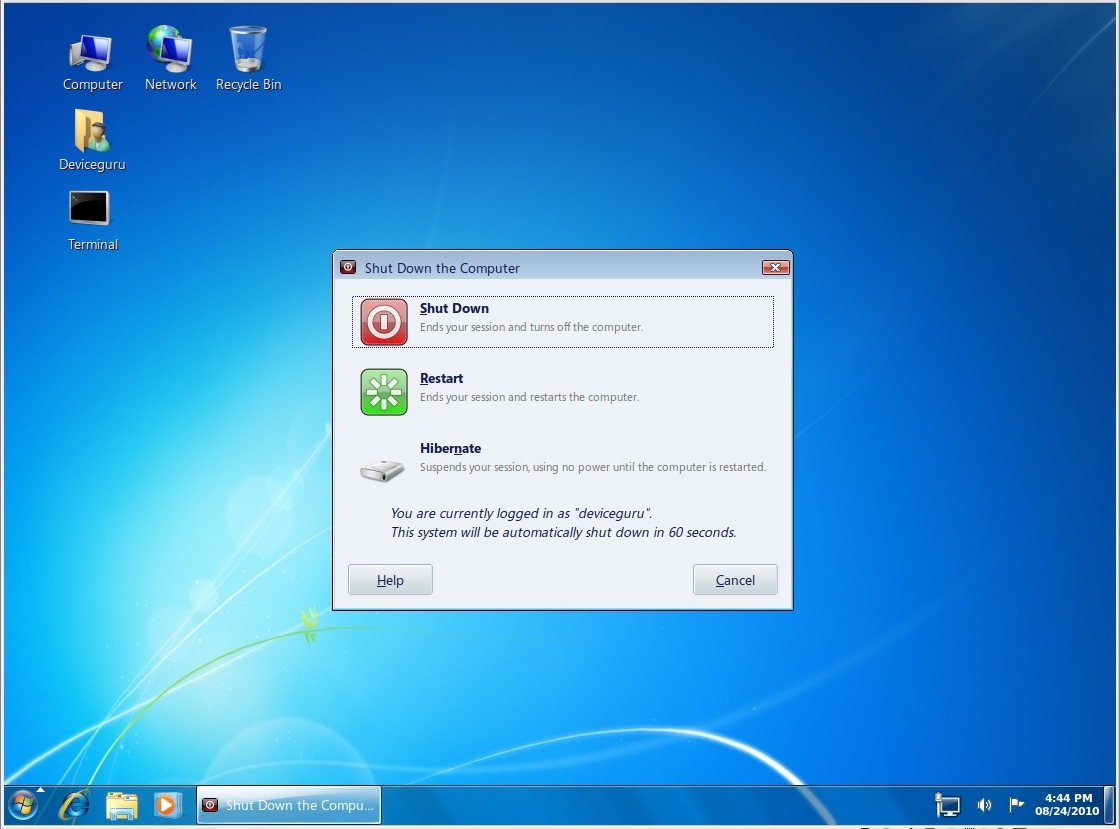Choose the Restart option label

click(441, 378)
